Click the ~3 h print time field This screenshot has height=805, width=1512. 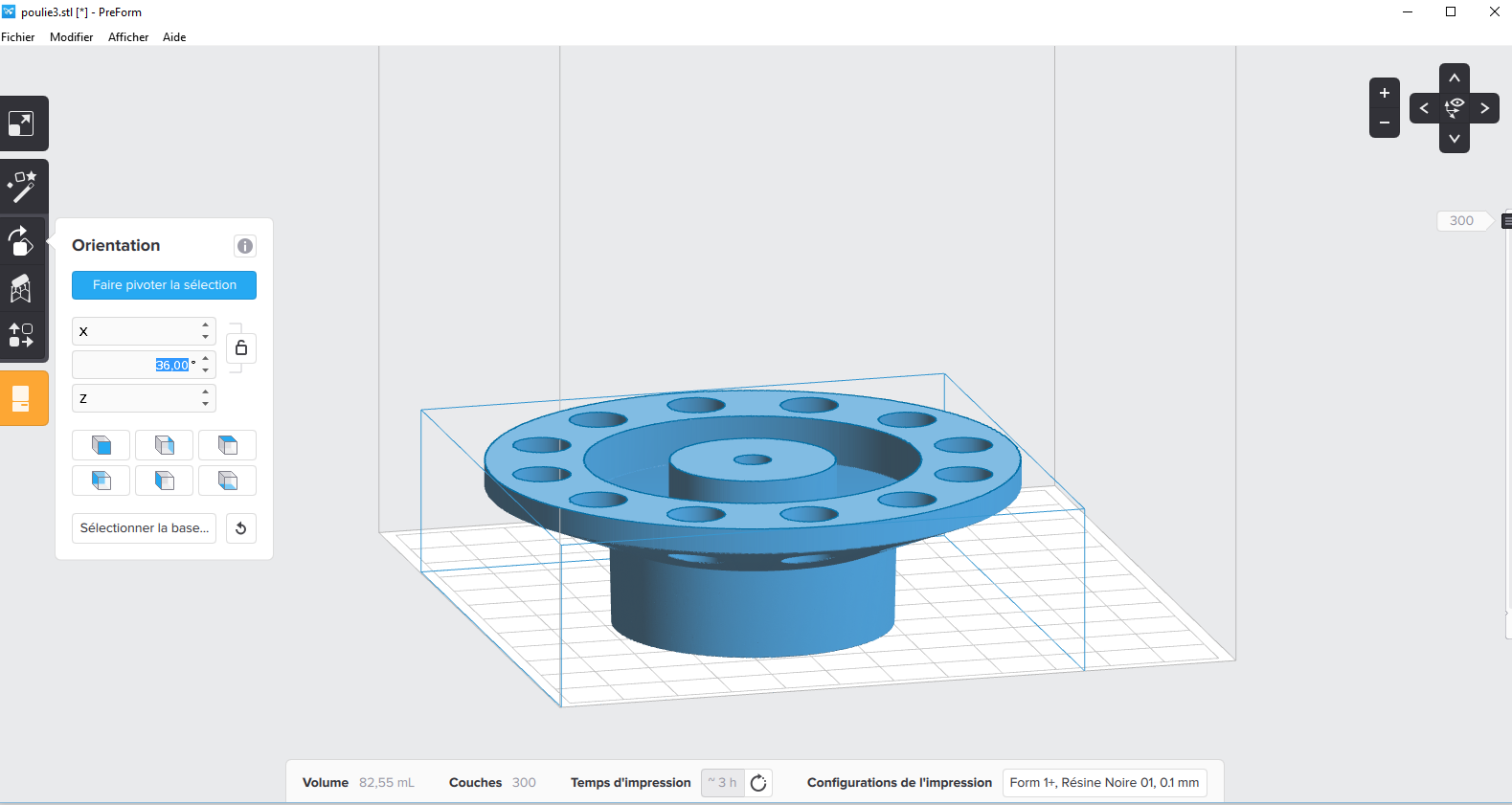723,783
